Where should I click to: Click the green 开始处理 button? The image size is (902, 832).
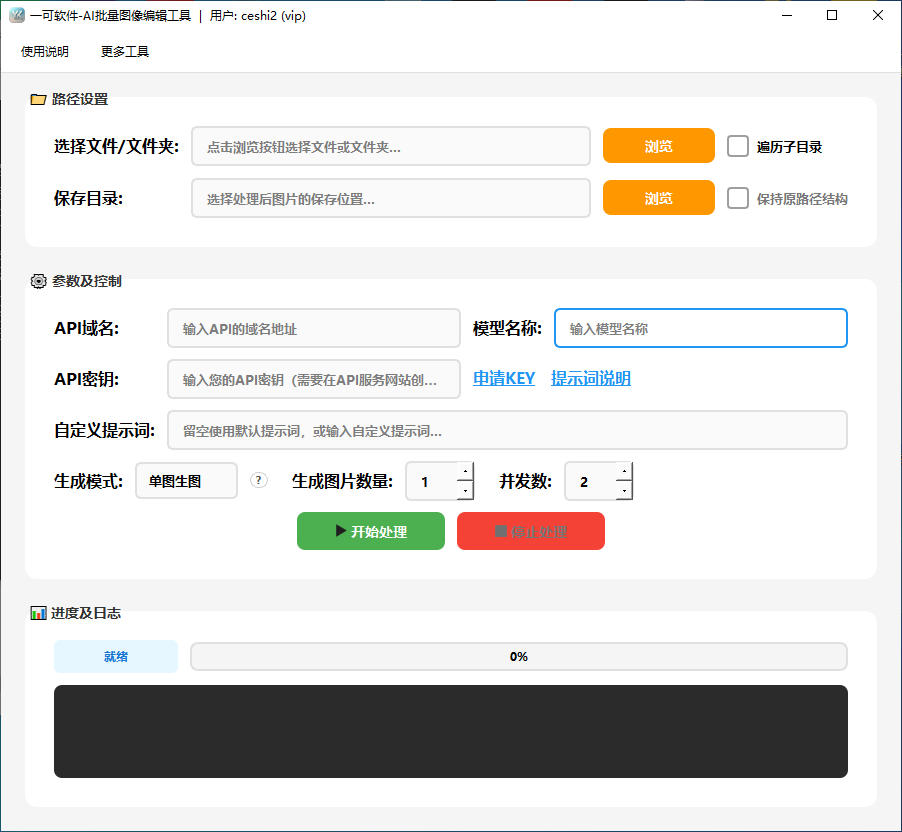pos(370,531)
